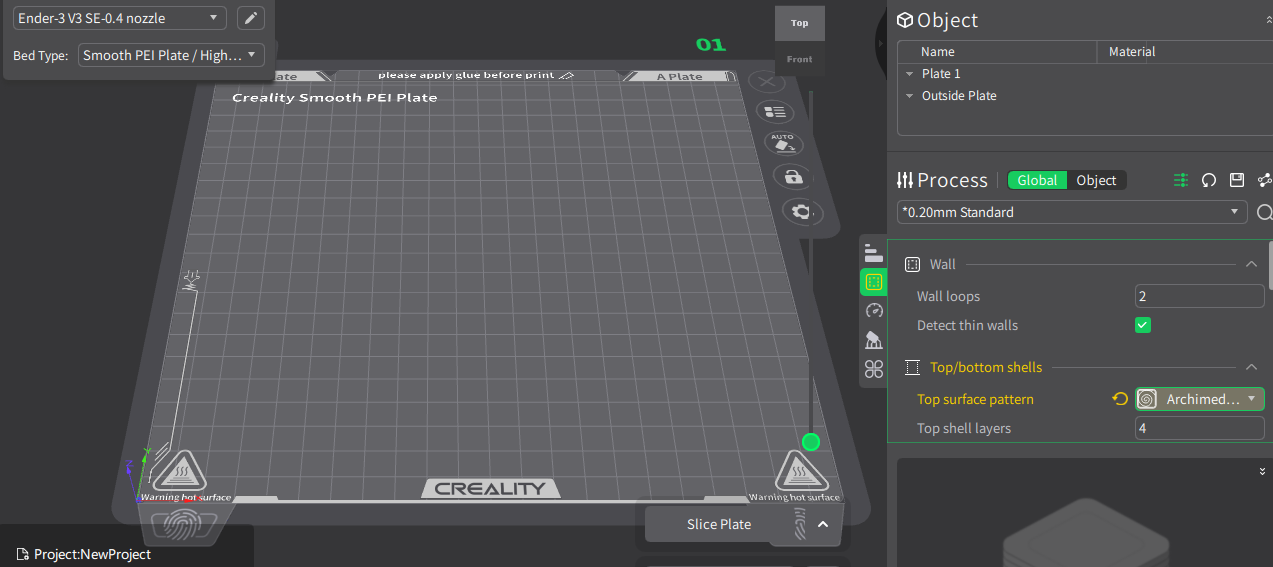Click the Top shell layers input field
Image resolution: width=1273 pixels, height=567 pixels.
1200,428
